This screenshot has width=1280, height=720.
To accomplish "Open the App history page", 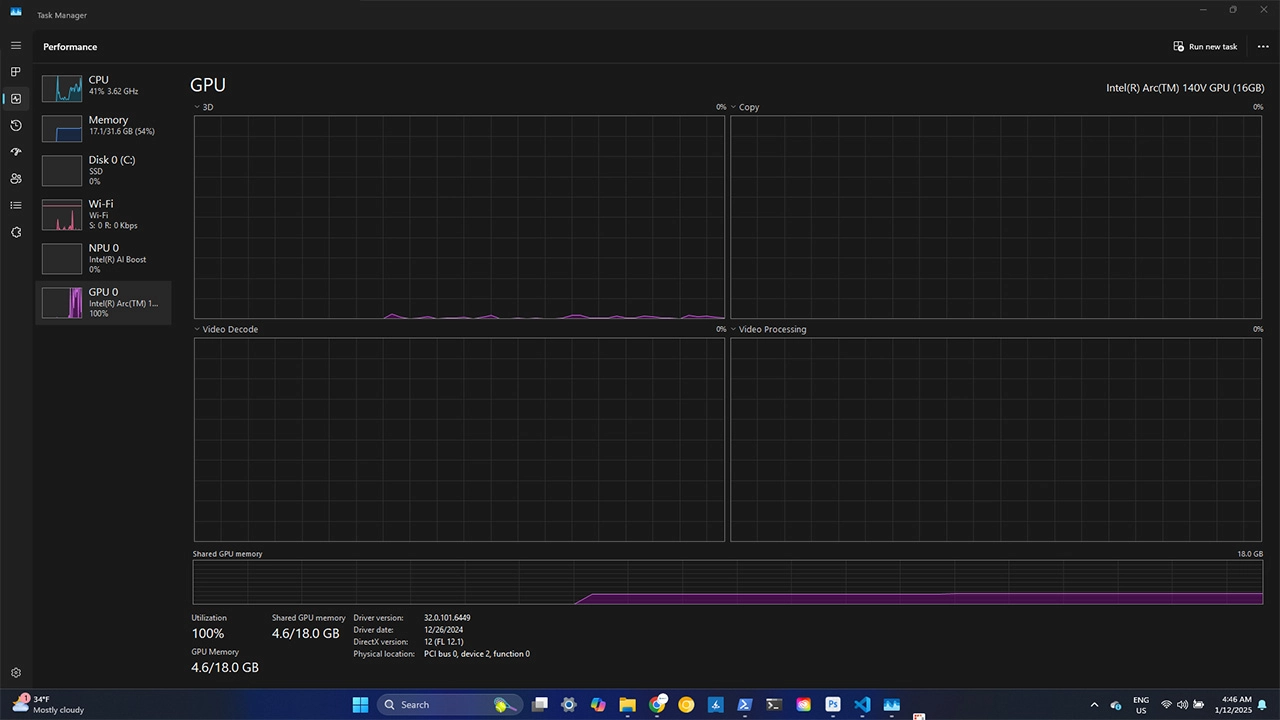I will tap(15, 125).
